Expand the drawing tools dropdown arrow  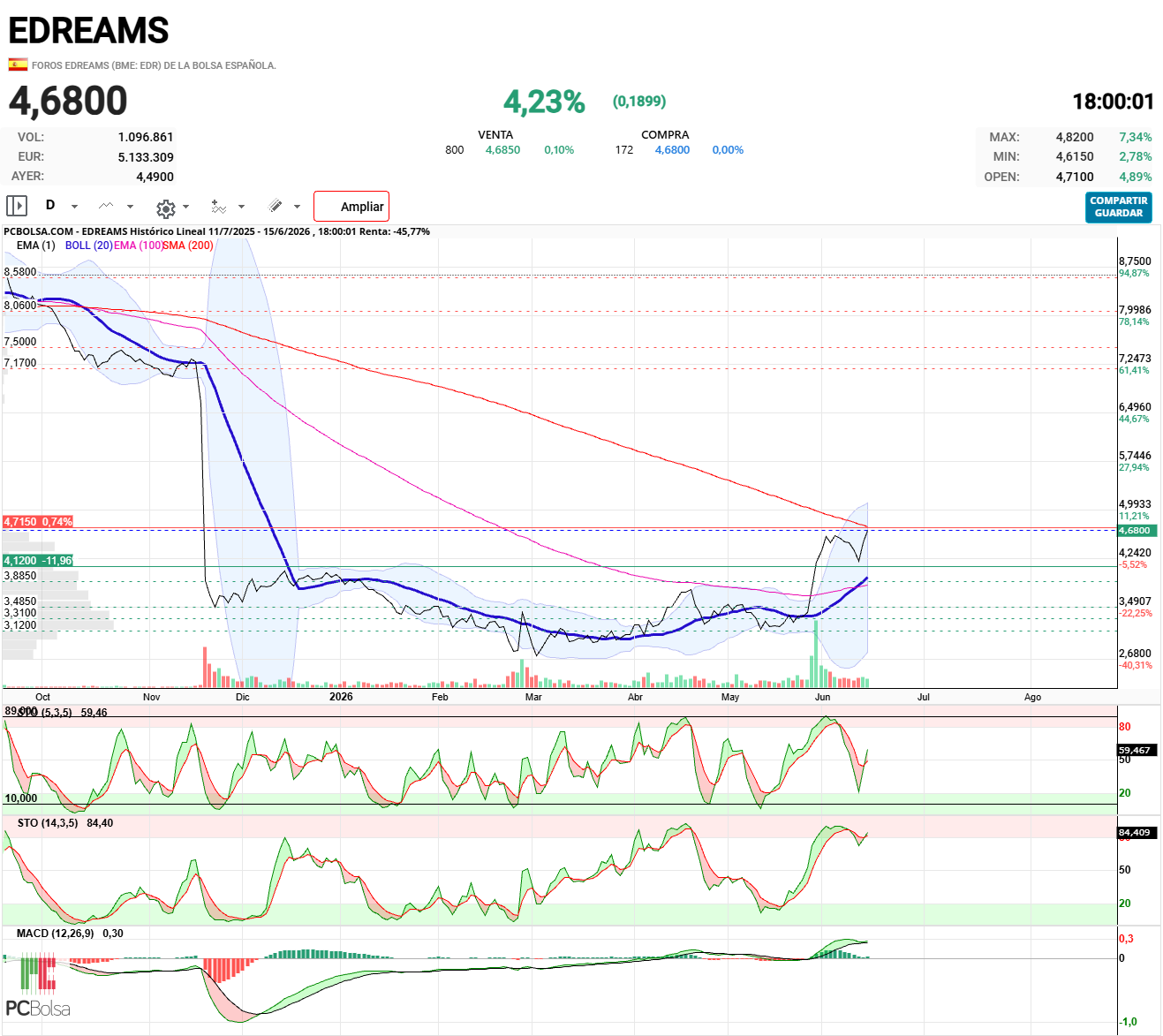[x=297, y=207]
